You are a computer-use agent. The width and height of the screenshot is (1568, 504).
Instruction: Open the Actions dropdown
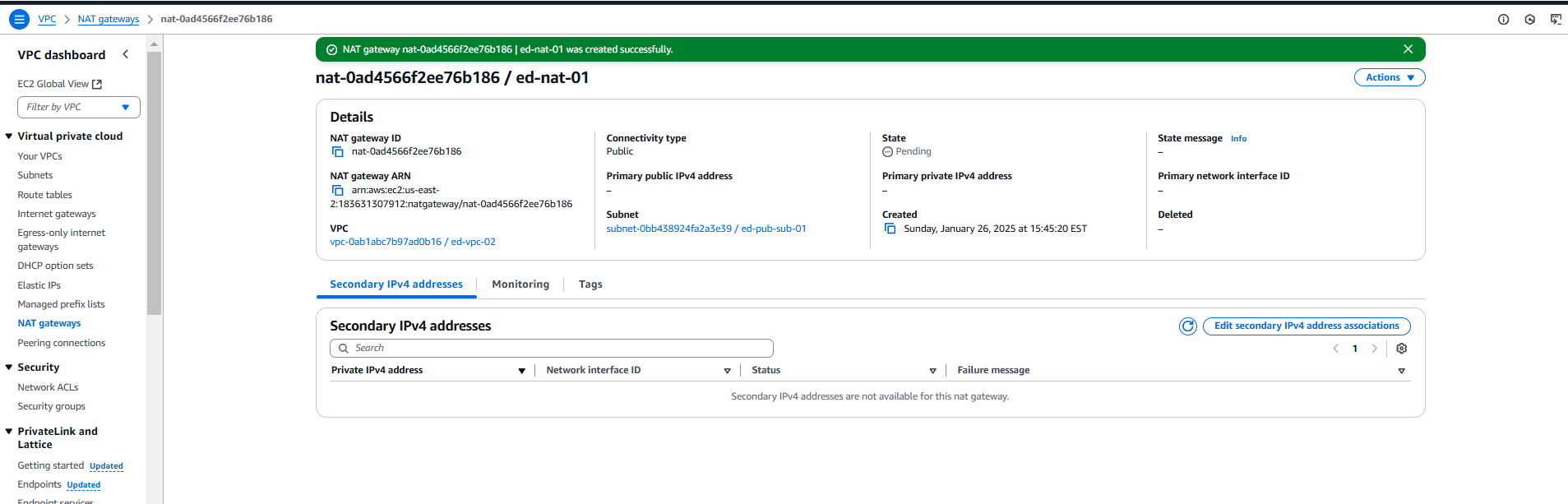[x=1390, y=77]
